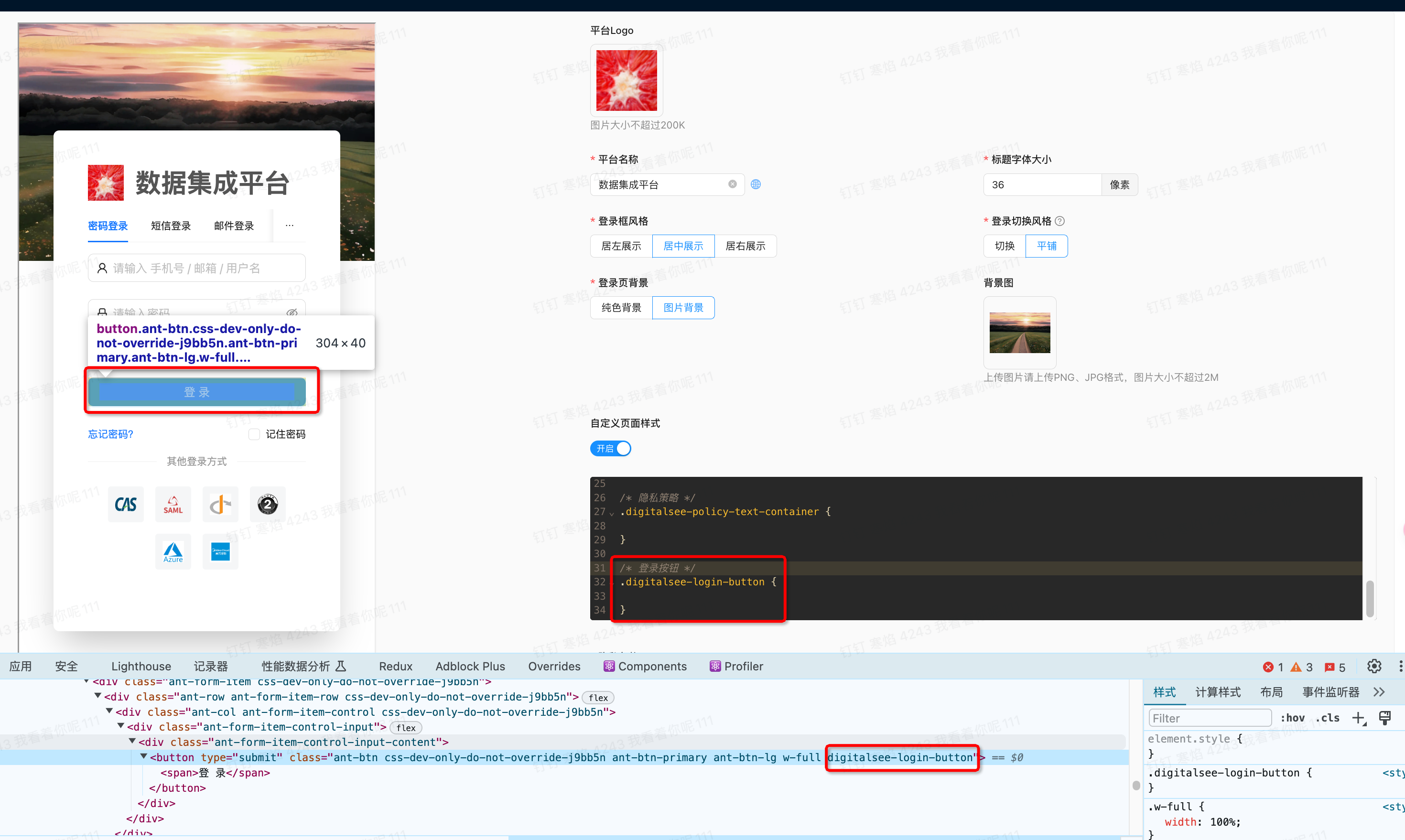Choose 纯色背景 for login page
This screenshot has height=840, width=1405.
[x=621, y=308]
